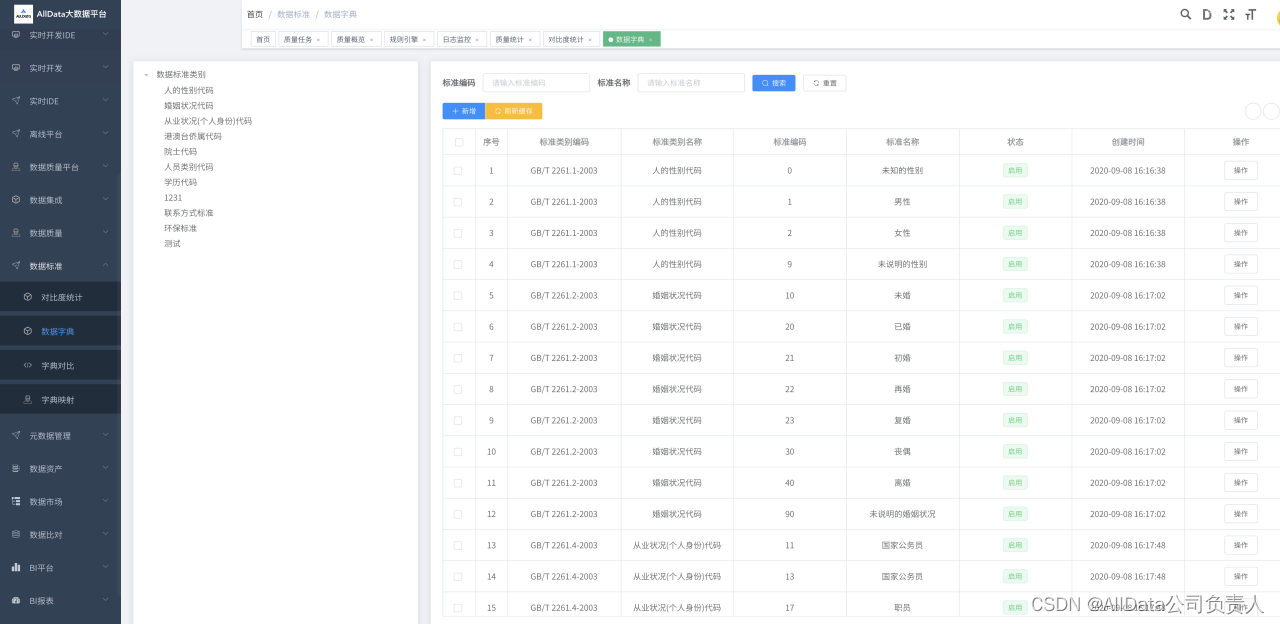Click the 对比度统计 submenu cube icon
This screenshot has width=1280, height=624.
tap(28, 298)
